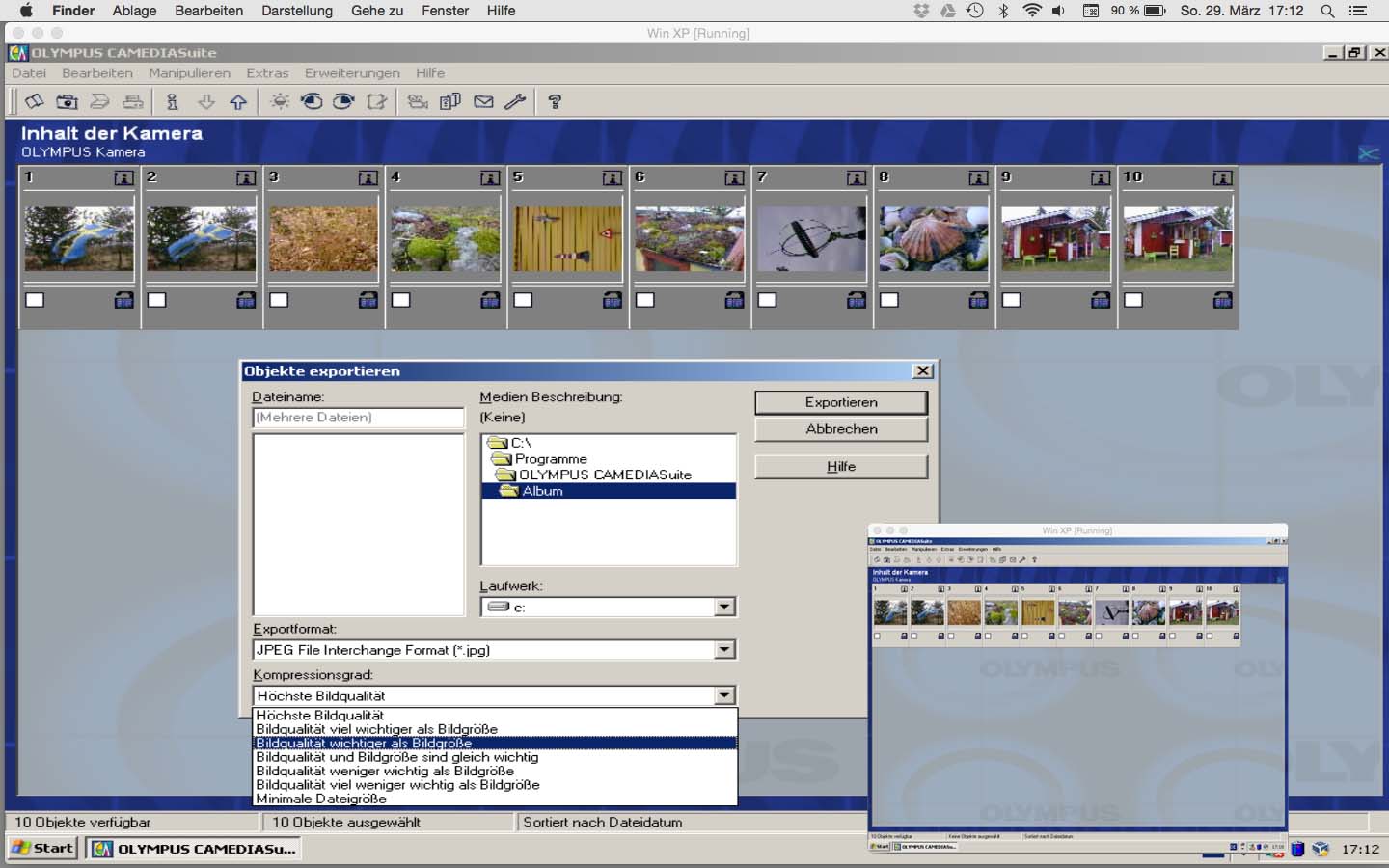This screenshot has height=868, width=1389.
Task: Tick the checkbox under thumbnail 10
Action: pos(1133,300)
